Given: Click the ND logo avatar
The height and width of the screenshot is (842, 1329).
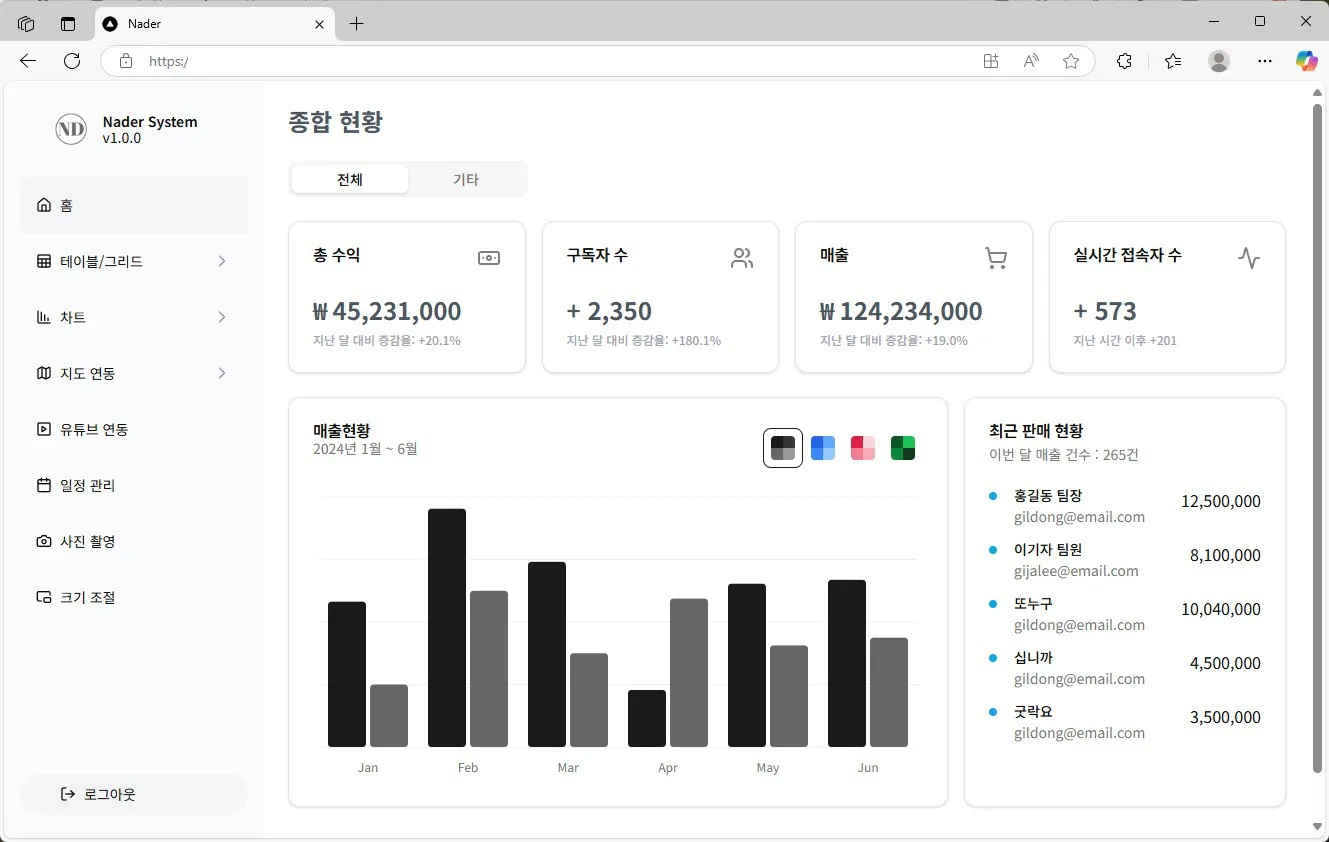Looking at the screenshot, I should (71, 129).
